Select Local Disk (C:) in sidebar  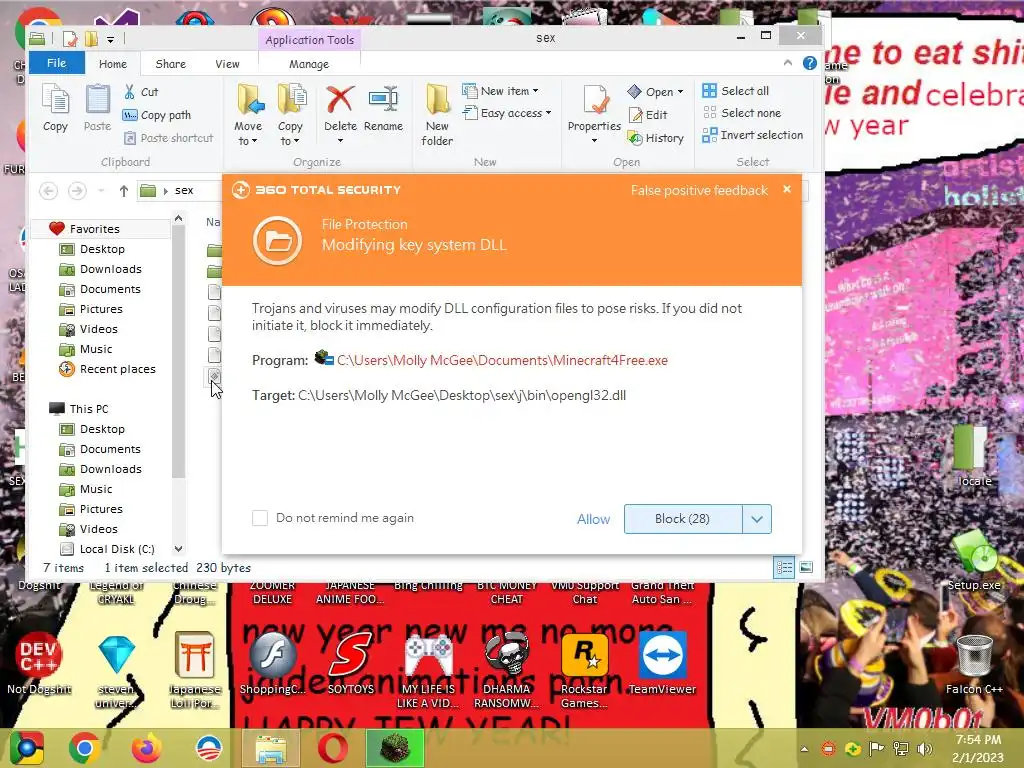pyautogui.click(x=117, y=549)
